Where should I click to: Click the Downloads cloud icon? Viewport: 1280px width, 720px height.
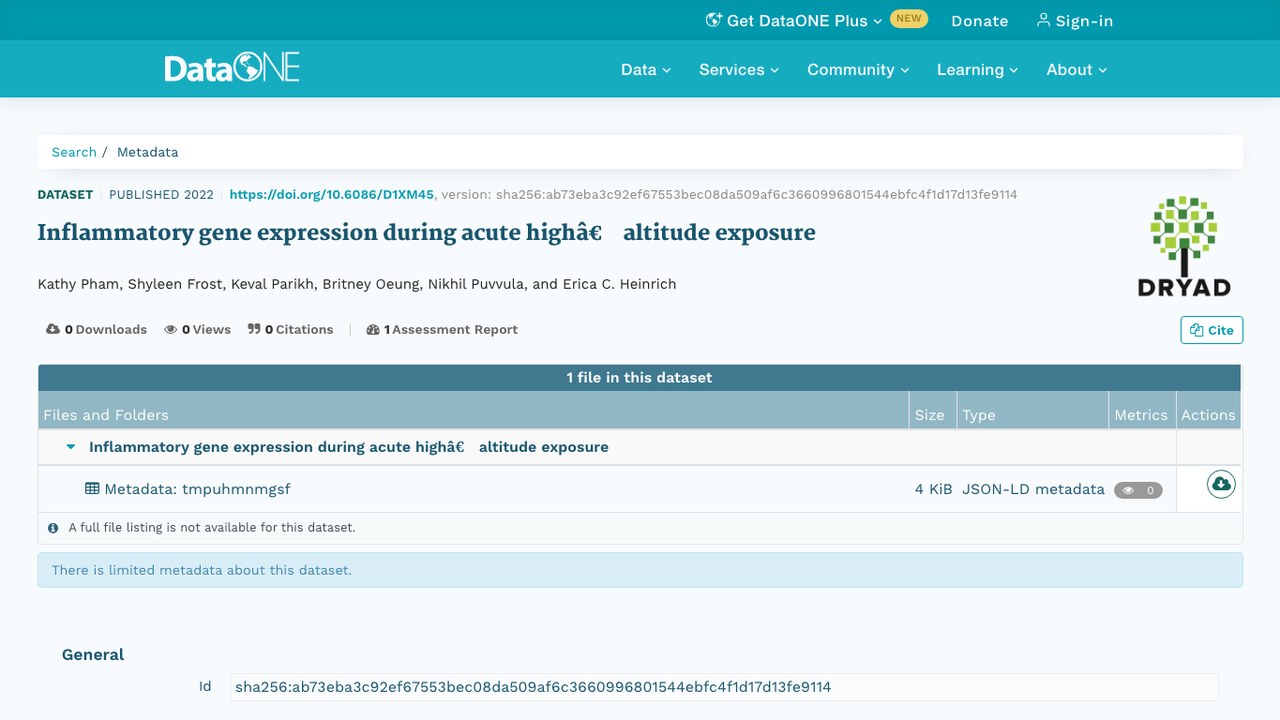53,329
